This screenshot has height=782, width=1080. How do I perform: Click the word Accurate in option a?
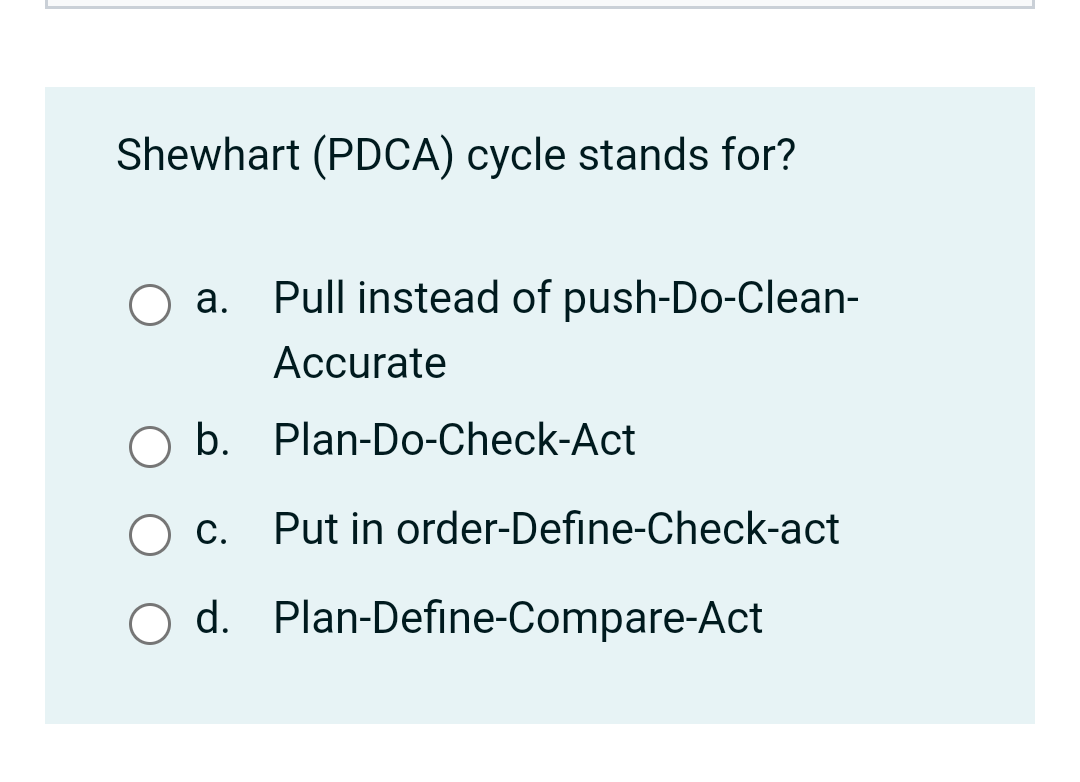tap(359, 363)
